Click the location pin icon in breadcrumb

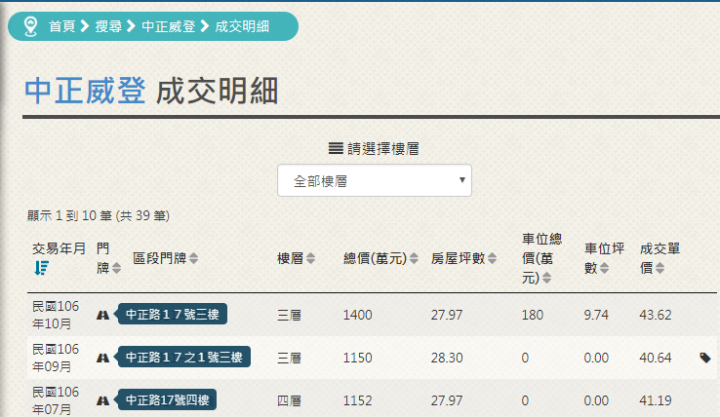(x=31, y=26)
